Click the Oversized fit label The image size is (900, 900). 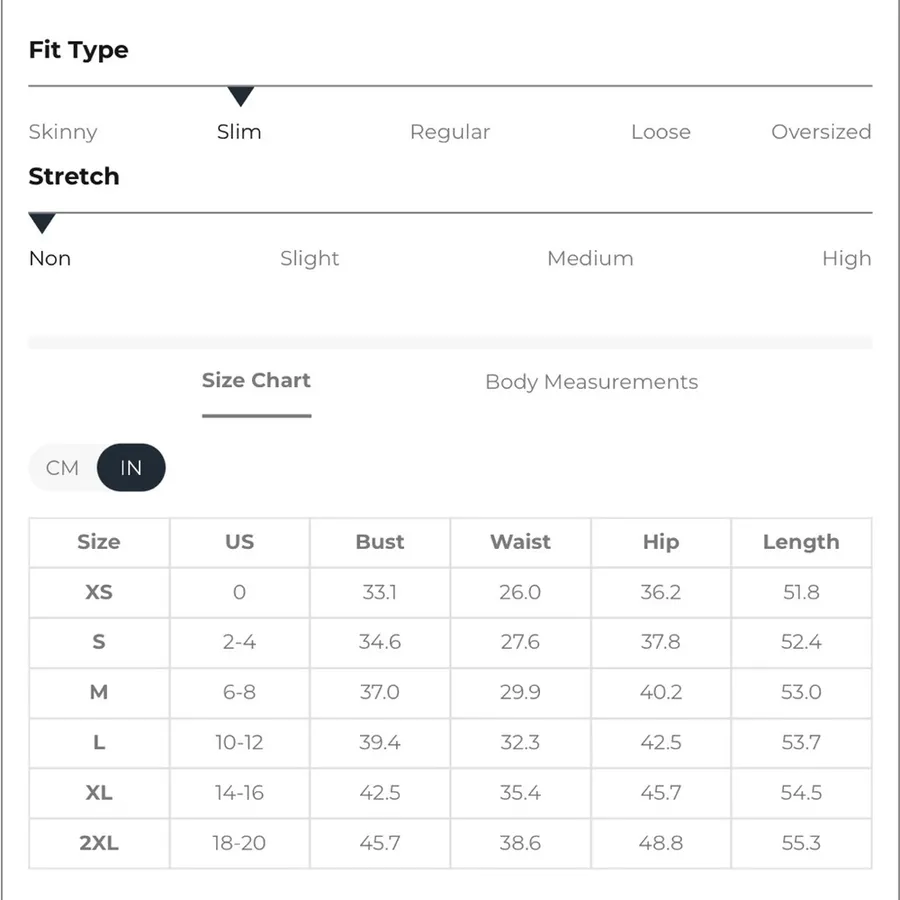click(821, 132)
